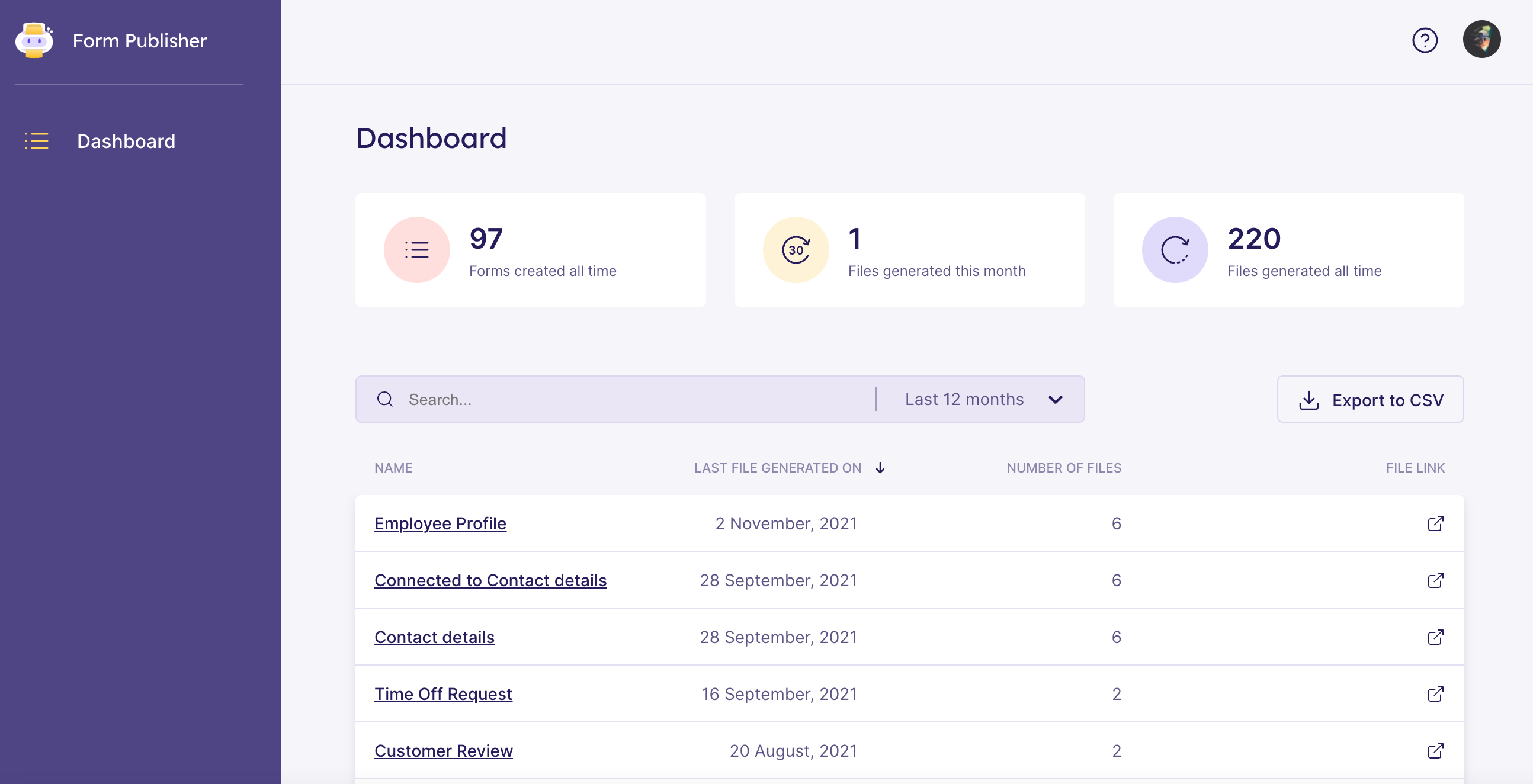Open the user profile avatar
This screenshot has width=1533, height=784.
click(x=1481, y=39)
